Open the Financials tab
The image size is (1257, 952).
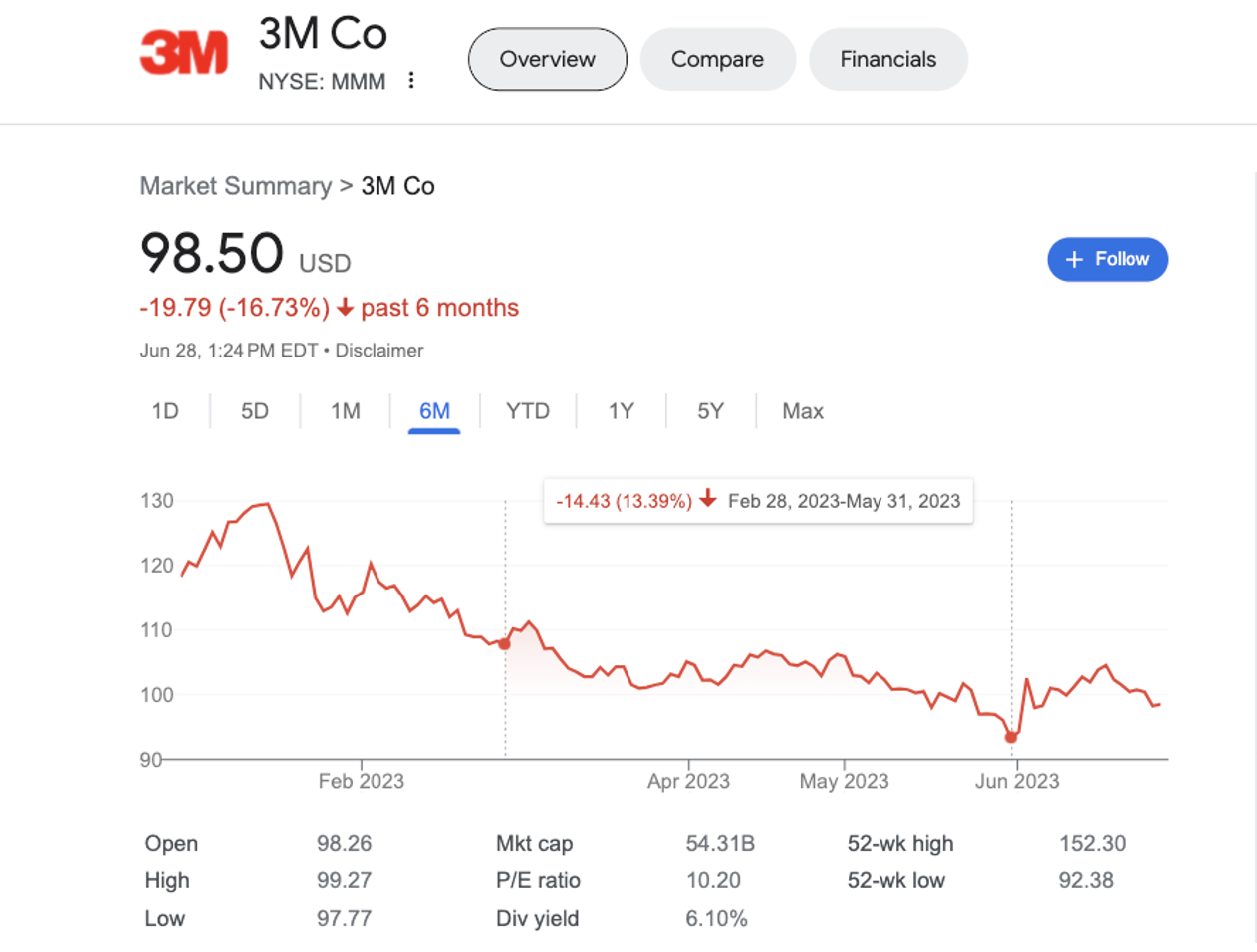click(887, 59)
